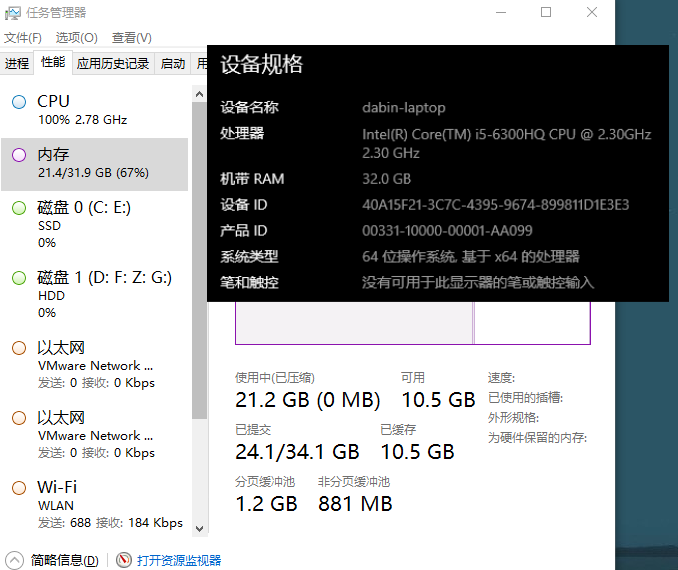This screenshot has height=570, width=678.
Task: Open the 打开资源监视器 link
Action: coord(179,561)
